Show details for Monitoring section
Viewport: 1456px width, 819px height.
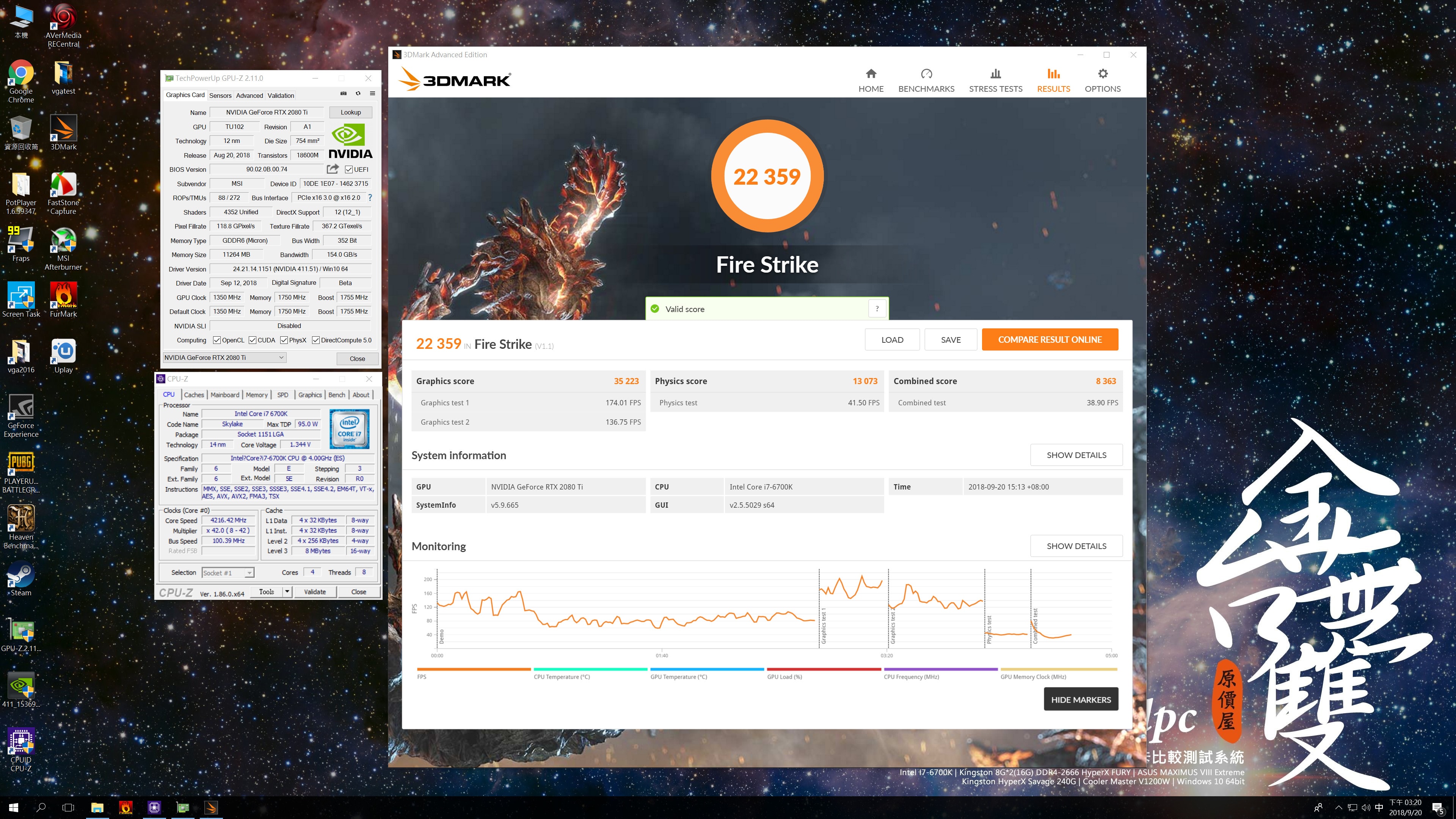[1076, 546]
